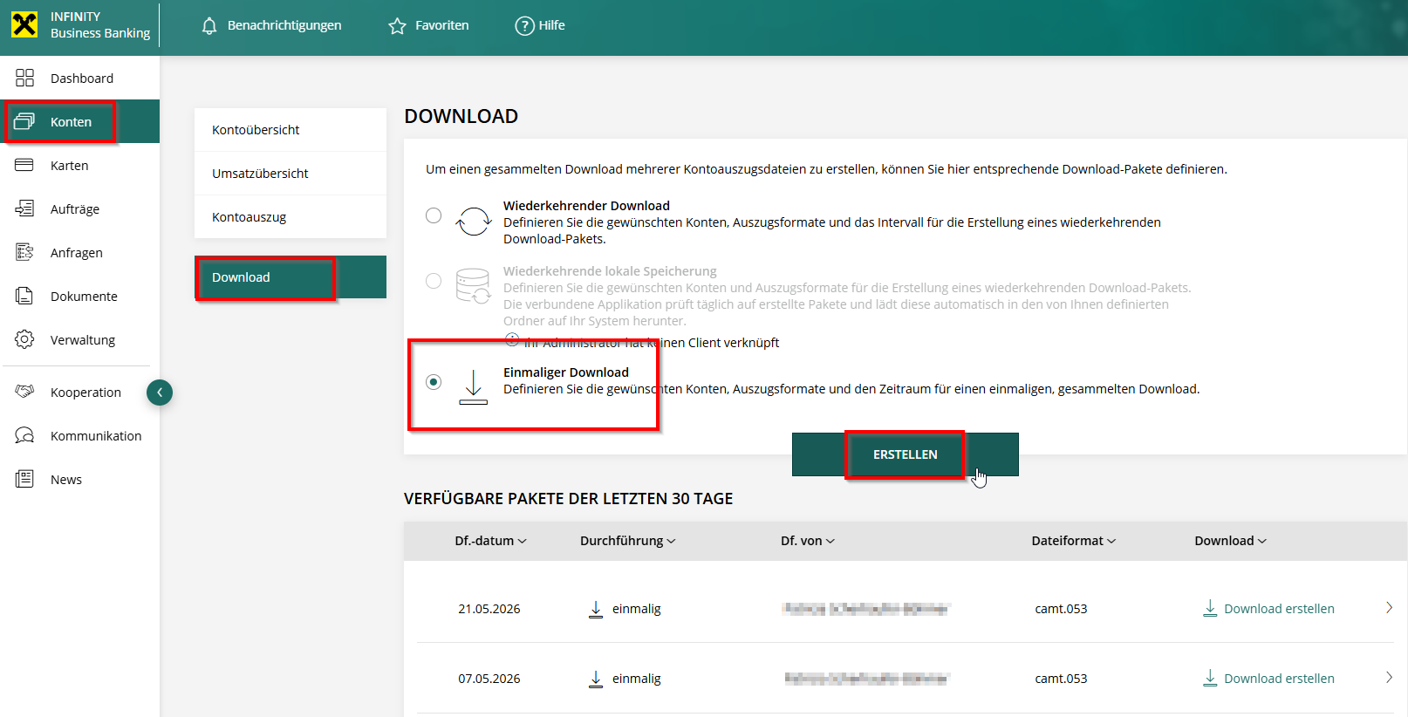Expand row details for 21.05.2026 package
Image resolution: width=1408 pixels, height=717 pixels.
pyautogui.click(x=1389, y=608)
